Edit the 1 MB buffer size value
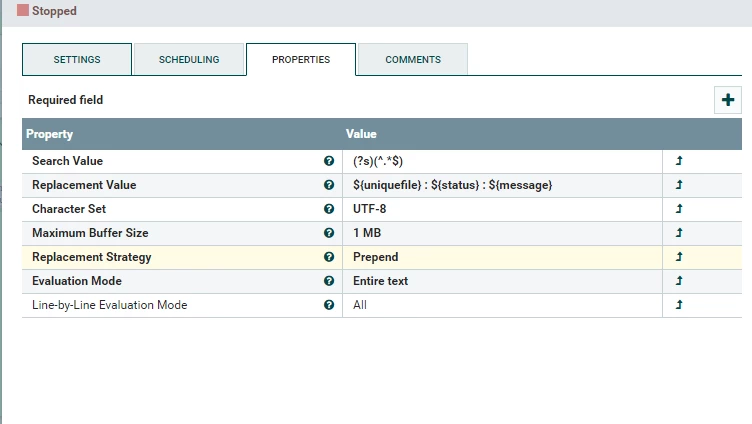 pyautogui.click(x=503, y=233)
